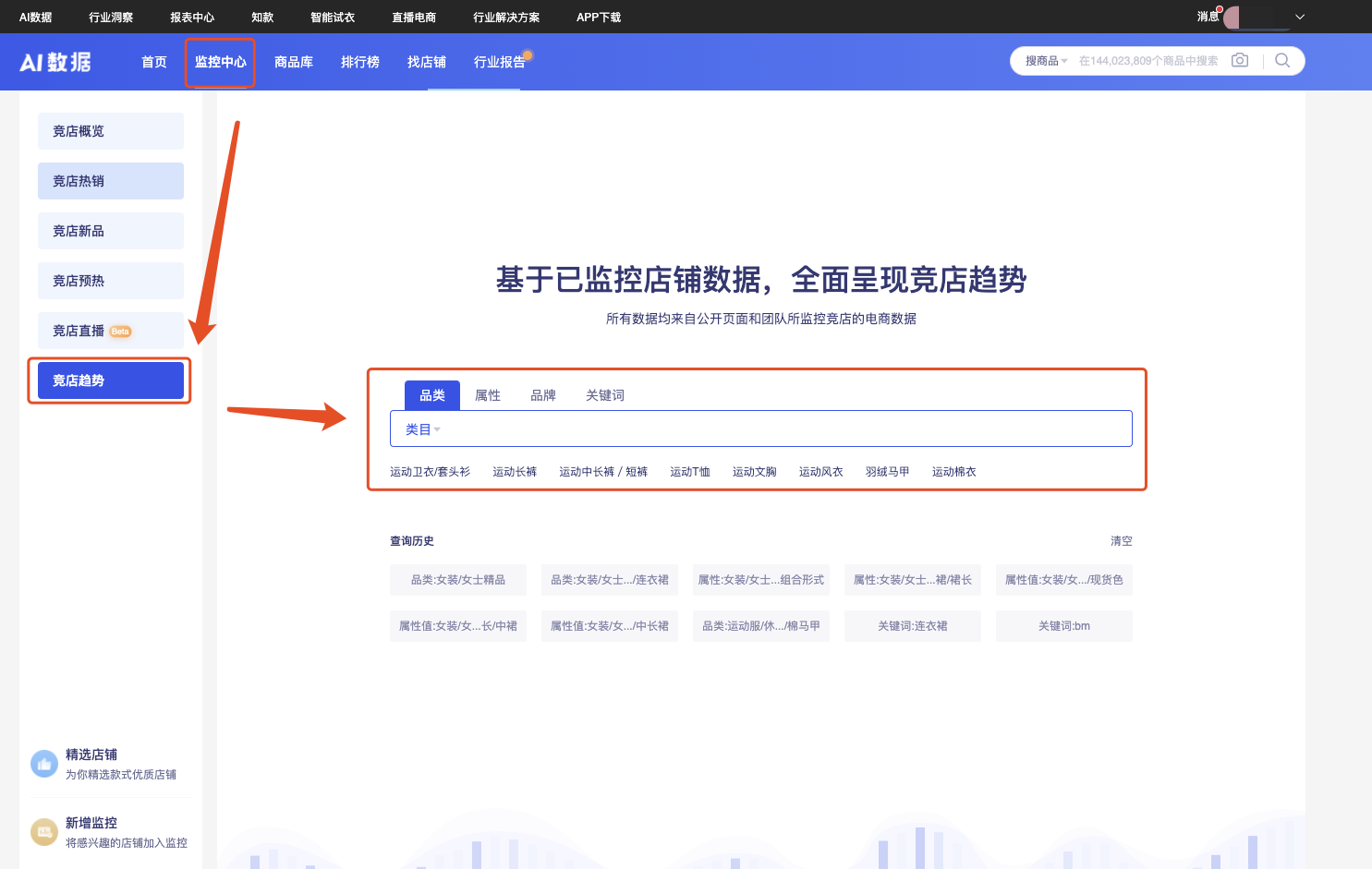Open 智能试衣 in the top bar
Screen dimensions: 1372x869
[x=333, y=17]
